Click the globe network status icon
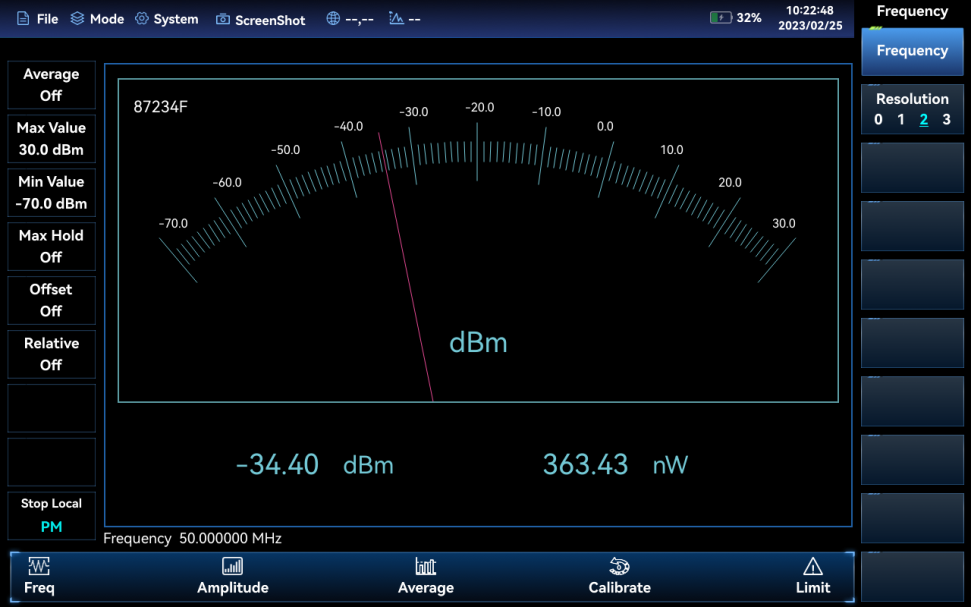The image size is (971, 607). pos(333,19)
